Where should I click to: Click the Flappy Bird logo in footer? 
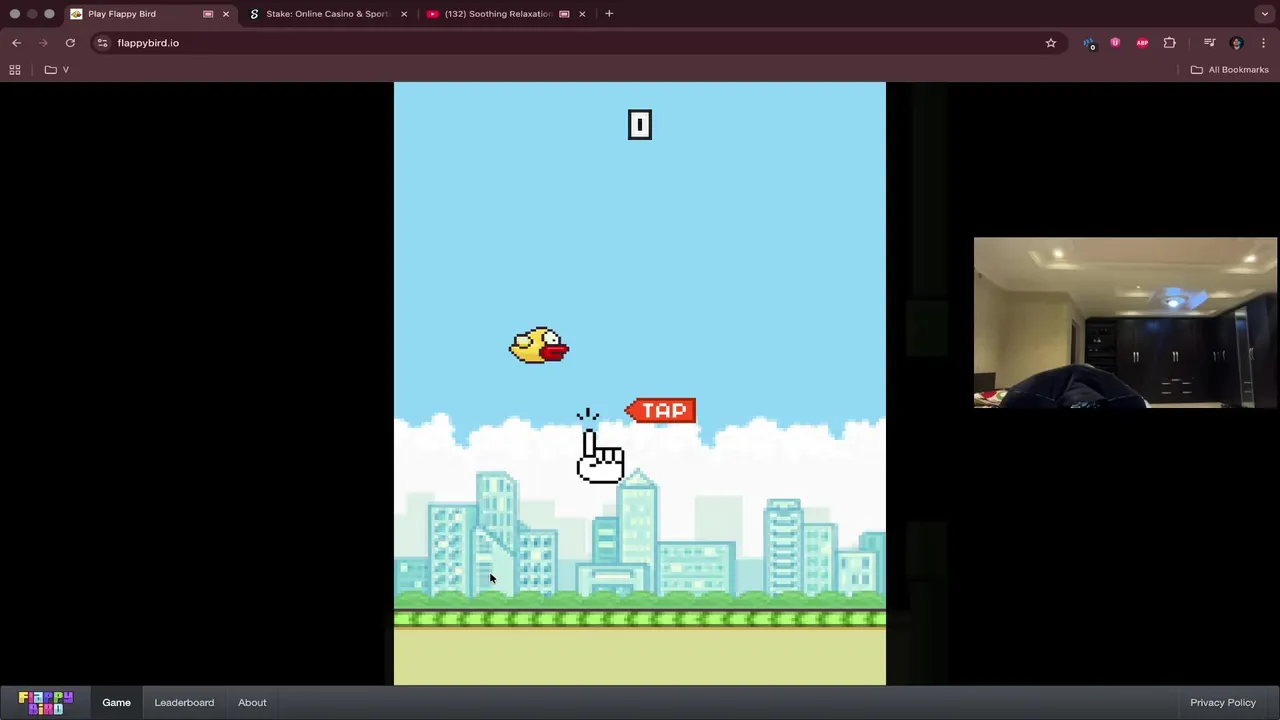(46, 702)
